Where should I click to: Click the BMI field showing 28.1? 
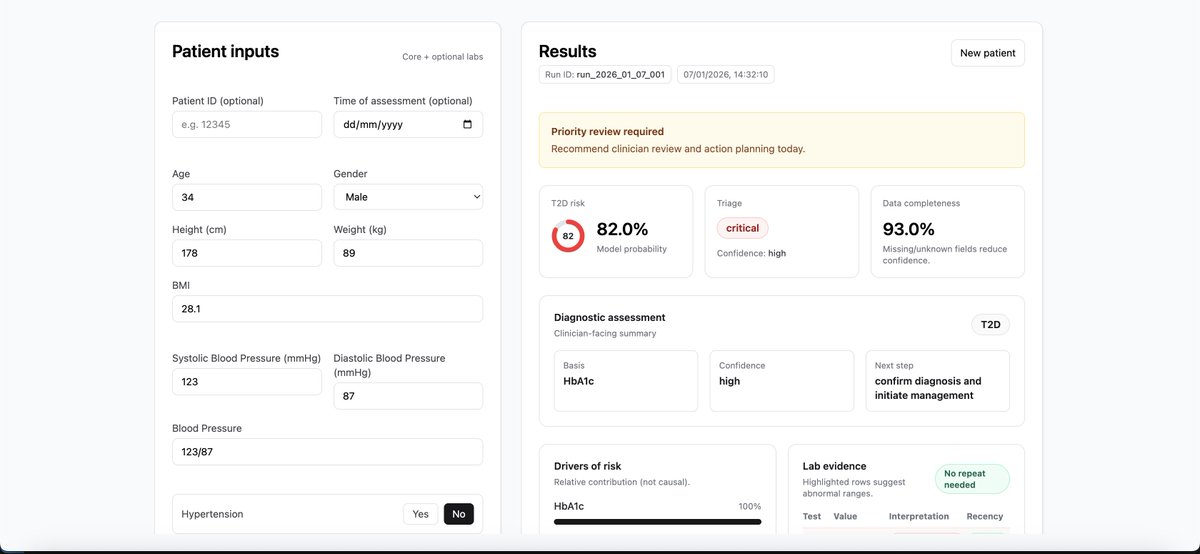tap(327, 309)
